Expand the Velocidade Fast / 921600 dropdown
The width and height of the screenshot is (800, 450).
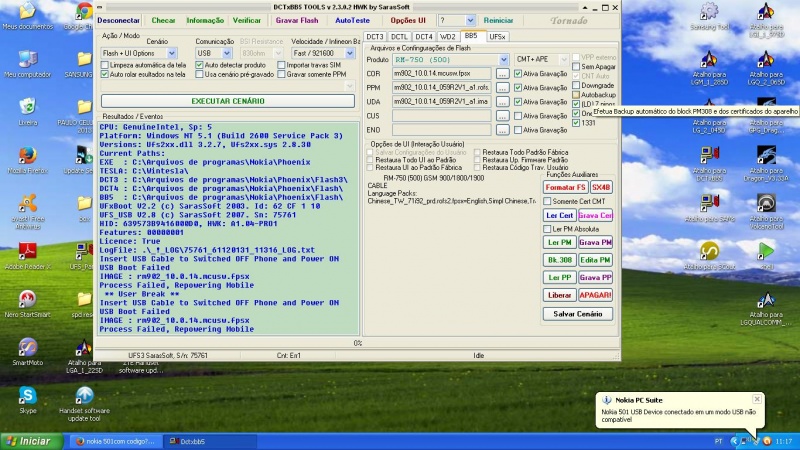[349, 53]
